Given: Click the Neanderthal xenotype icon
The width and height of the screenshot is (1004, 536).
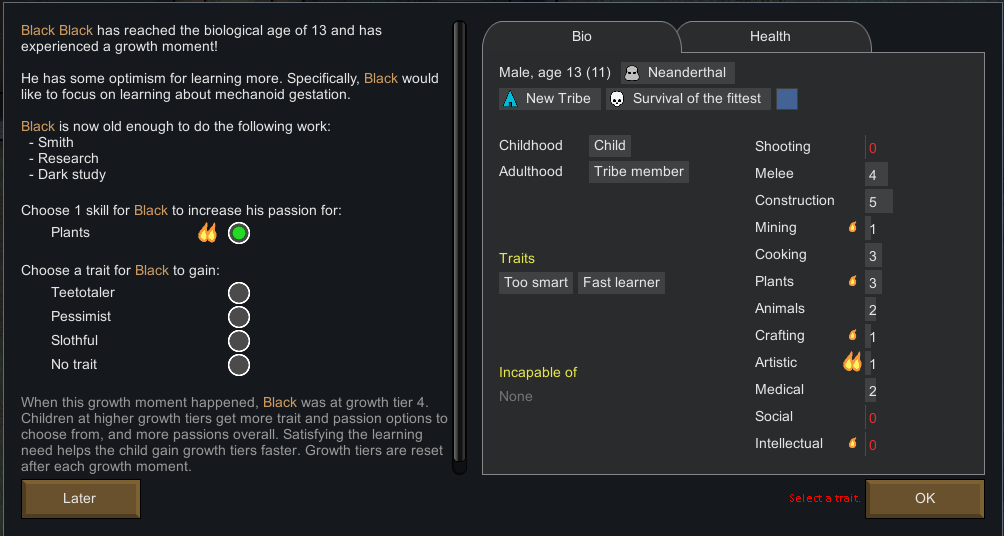Looking at the screenshot, I should click(632, 73).
